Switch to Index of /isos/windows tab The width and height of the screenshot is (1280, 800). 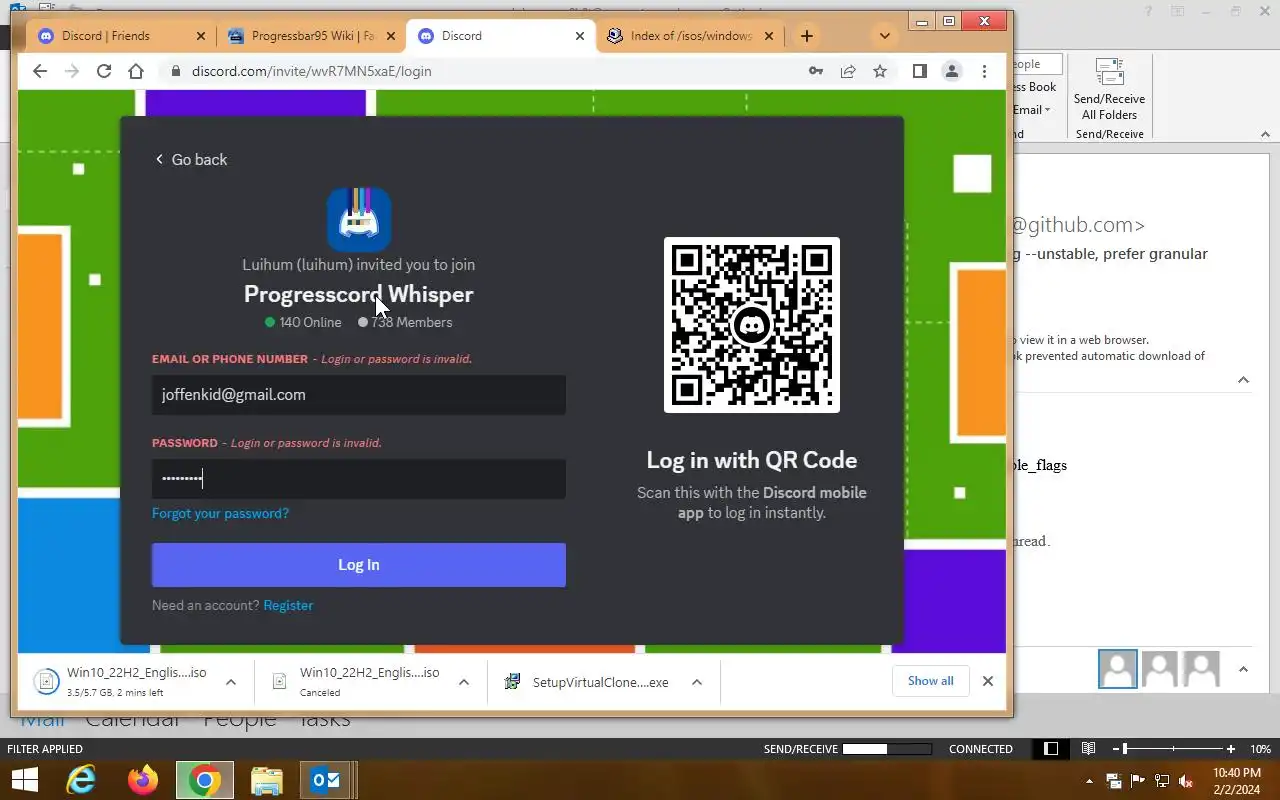[x=691, y=36]
